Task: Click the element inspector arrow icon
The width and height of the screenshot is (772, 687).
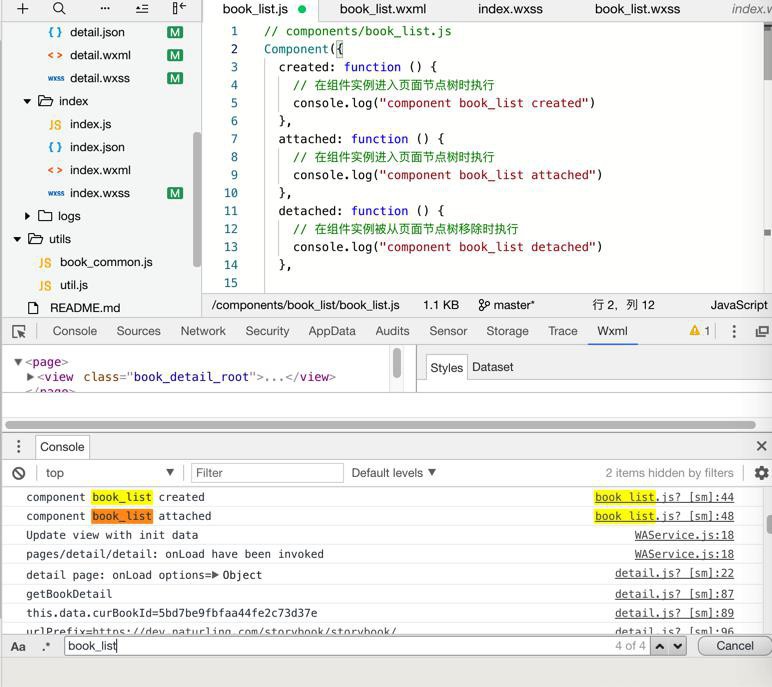Action: coord(19,331)
